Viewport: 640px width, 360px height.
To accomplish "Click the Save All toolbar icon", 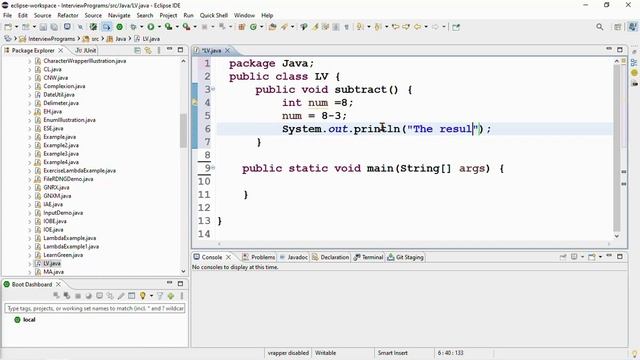I will click(x=54, y=27).
